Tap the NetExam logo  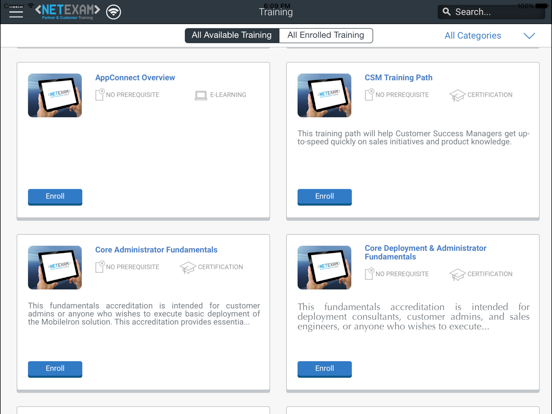pos(67,11)
